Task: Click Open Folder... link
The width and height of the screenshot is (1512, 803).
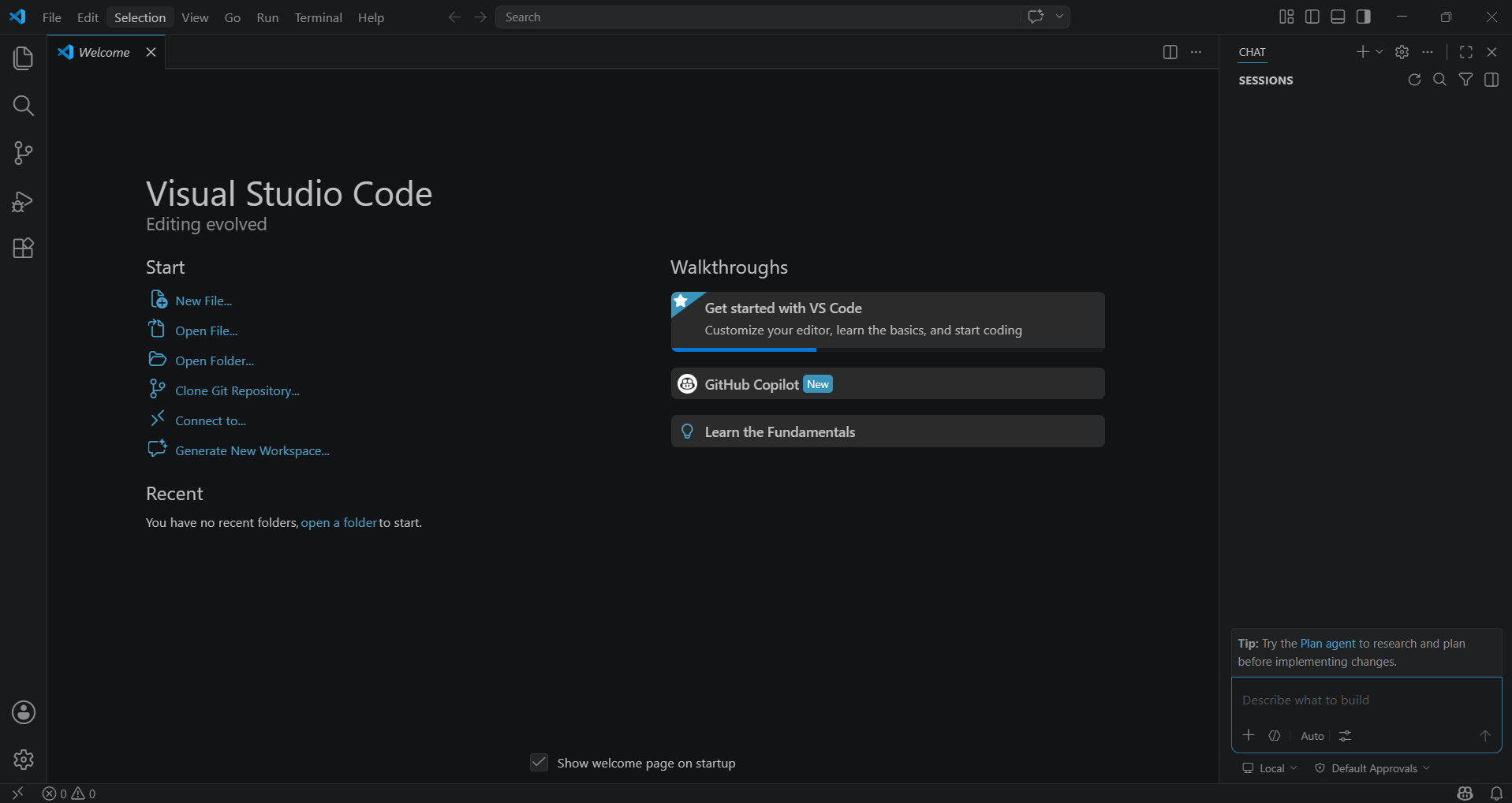Action: click(215, 360)
